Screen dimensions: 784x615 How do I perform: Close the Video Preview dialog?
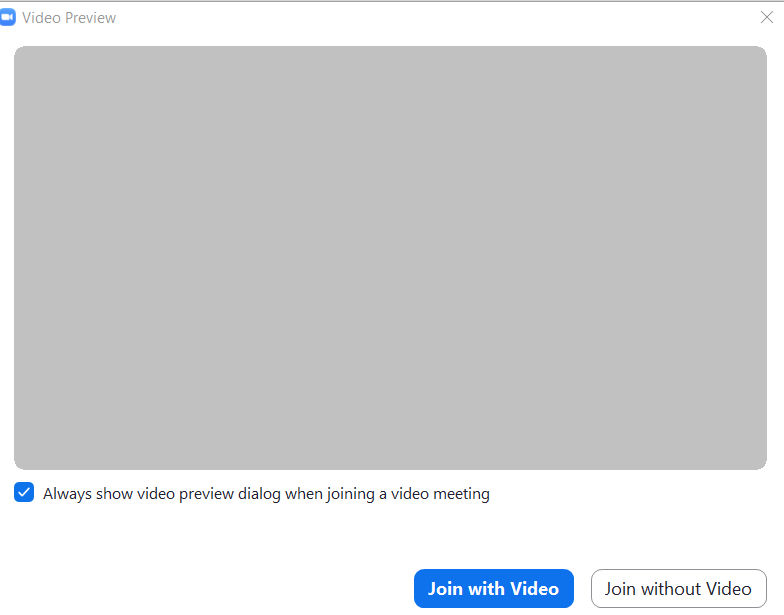pyautogui.click(x=767, y=17)
